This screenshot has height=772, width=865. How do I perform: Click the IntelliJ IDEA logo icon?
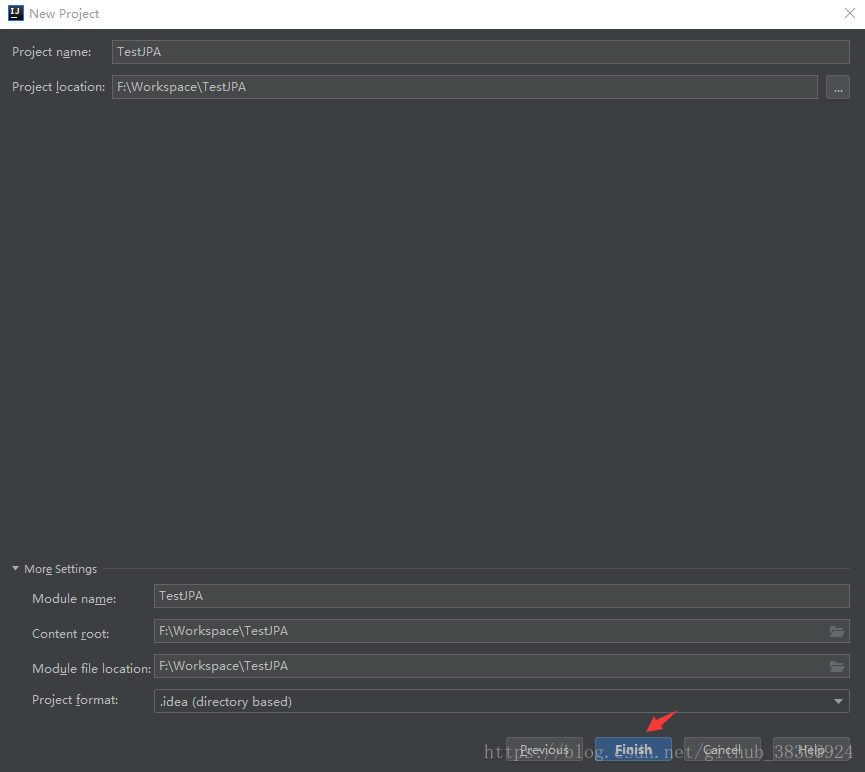click(x=15, y=13)
